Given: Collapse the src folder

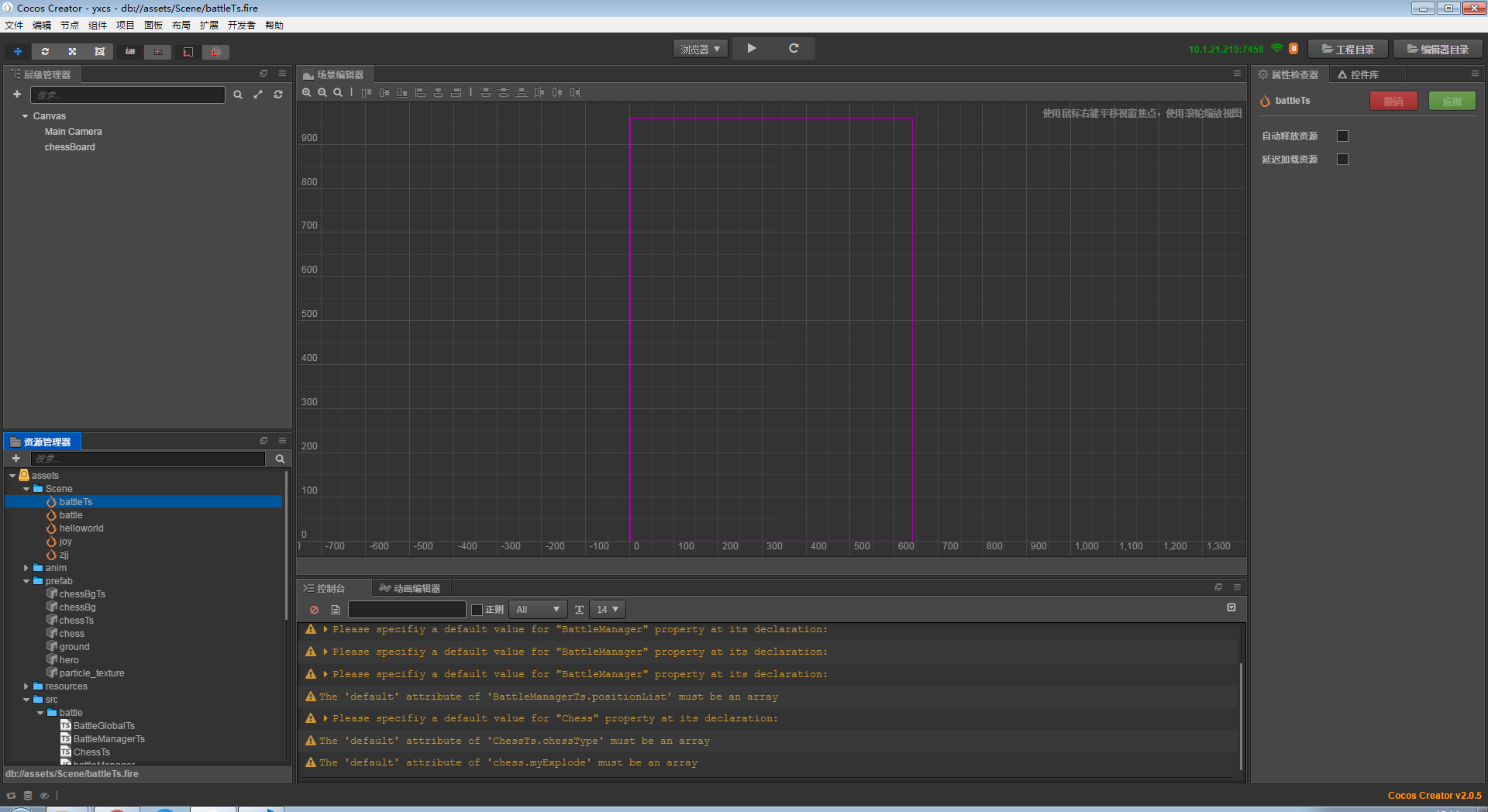Looking at the screenshot, I should pos(26,700).
